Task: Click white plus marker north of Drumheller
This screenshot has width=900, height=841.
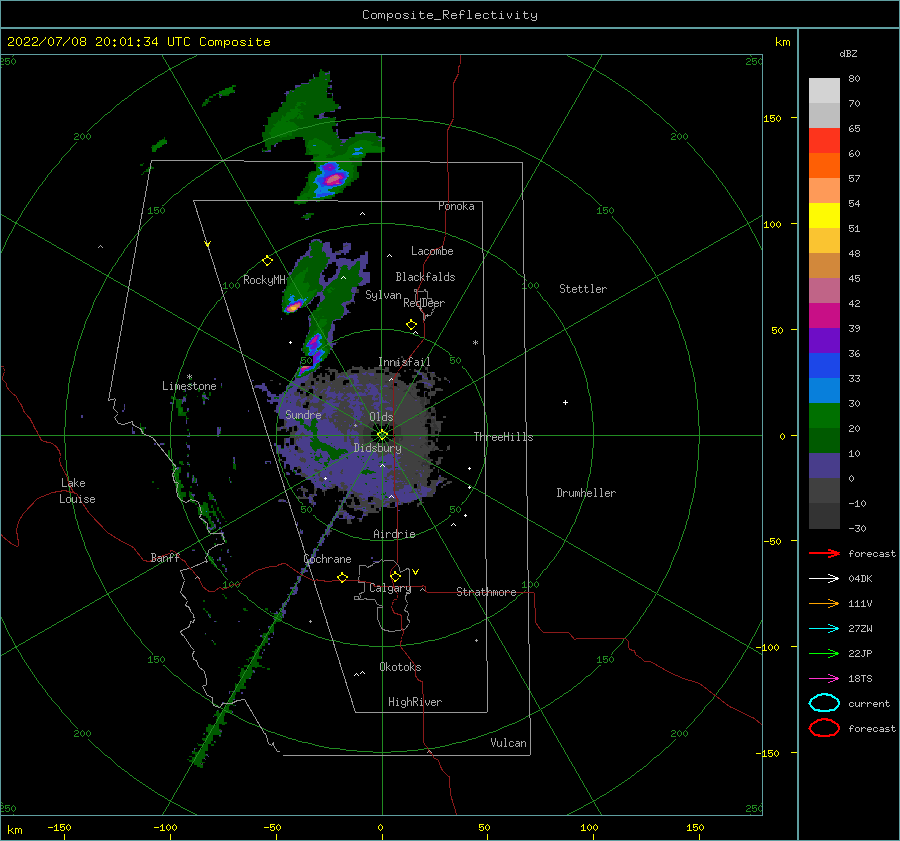Action: (565, 402)
